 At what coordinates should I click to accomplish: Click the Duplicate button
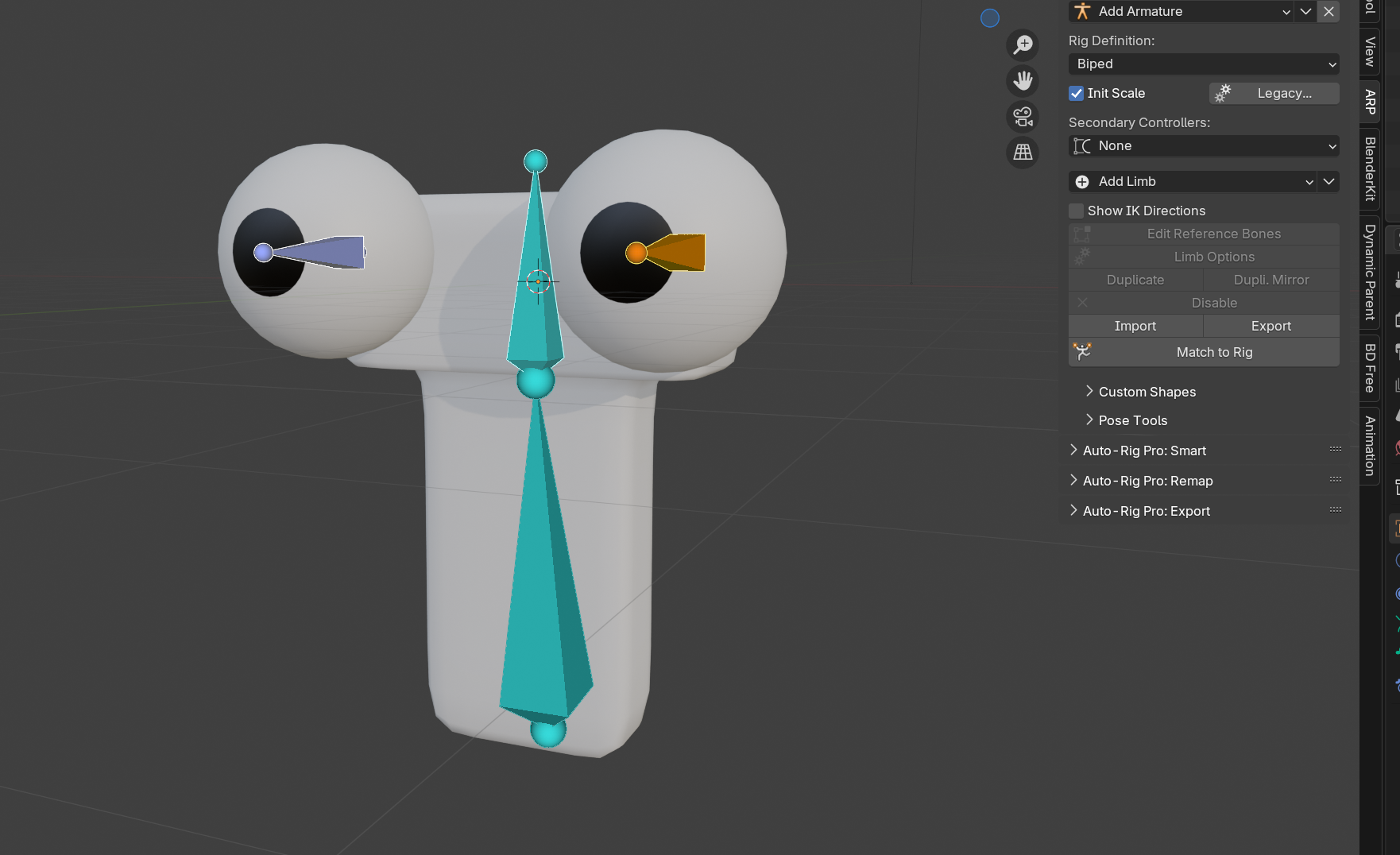click(1135, 280)
